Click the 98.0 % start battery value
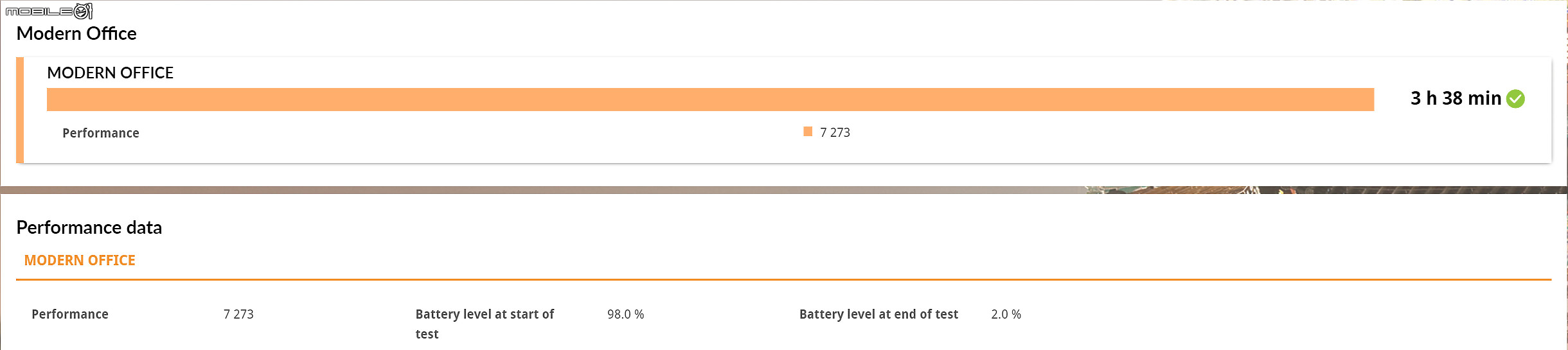The height and width of the screenshot is (350, 1568). [x=625, y=314]
